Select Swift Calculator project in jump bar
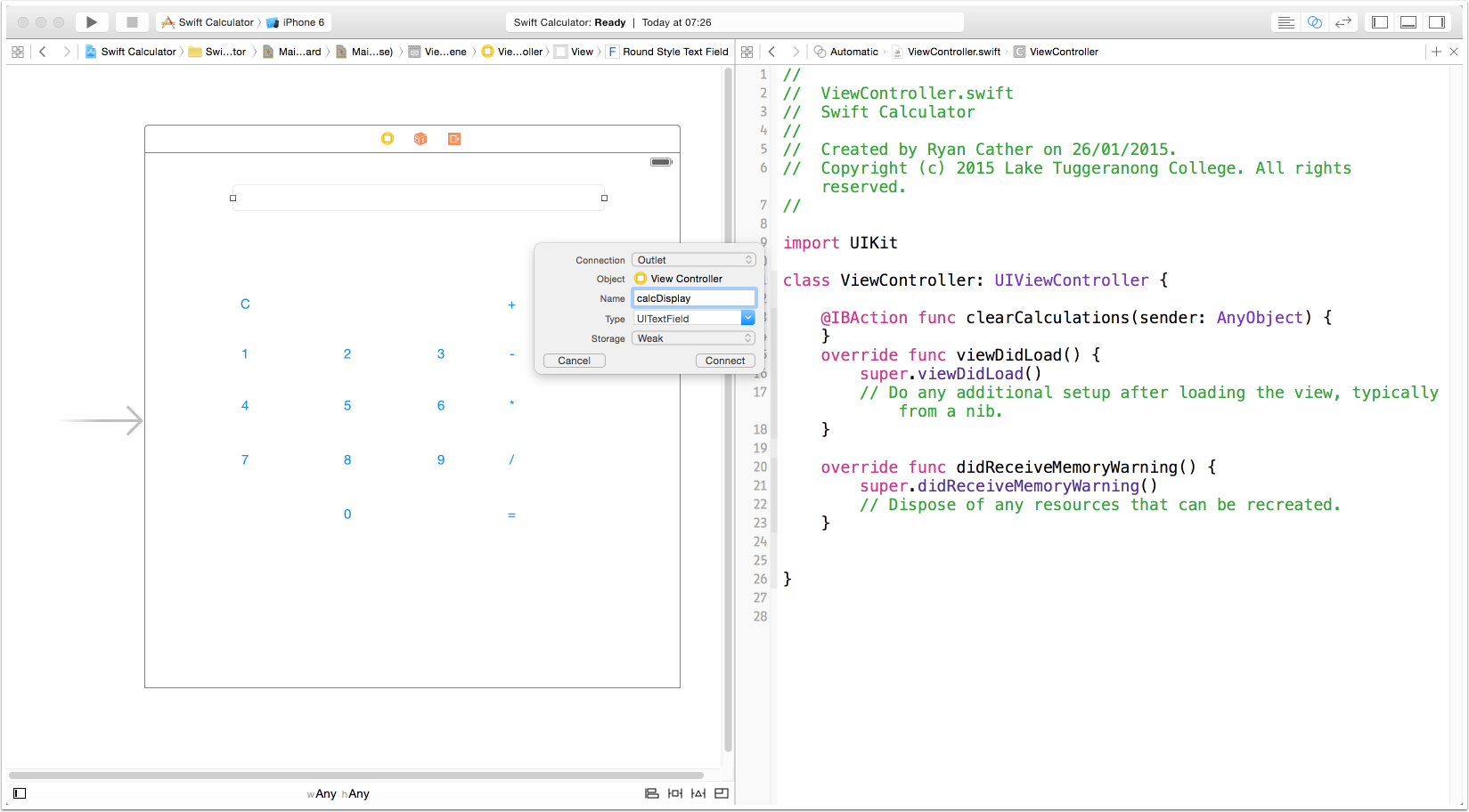The height and width of the screenshot is (812, 1469). point(131,52)
